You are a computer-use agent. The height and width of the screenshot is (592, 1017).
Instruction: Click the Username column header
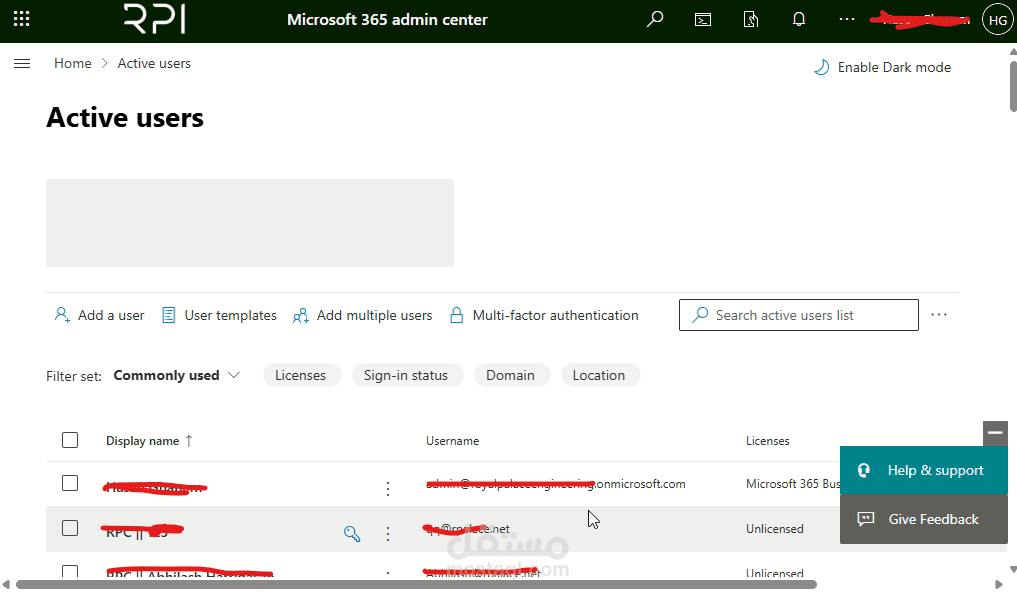pos(453,441)
